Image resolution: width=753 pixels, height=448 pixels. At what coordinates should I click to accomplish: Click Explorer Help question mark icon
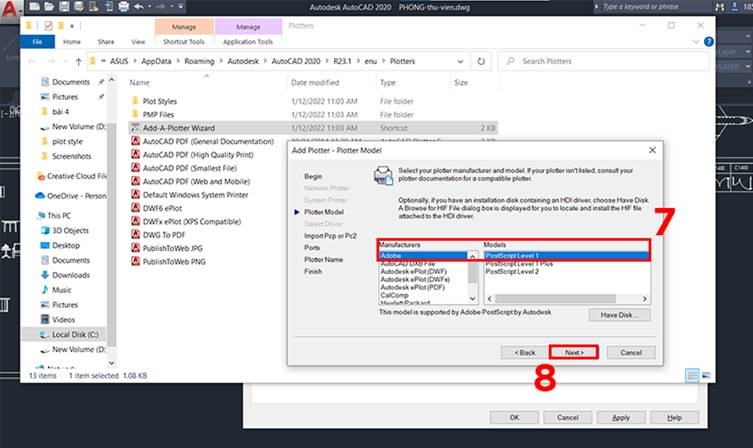pyautogui.click(x=708, y=42)
